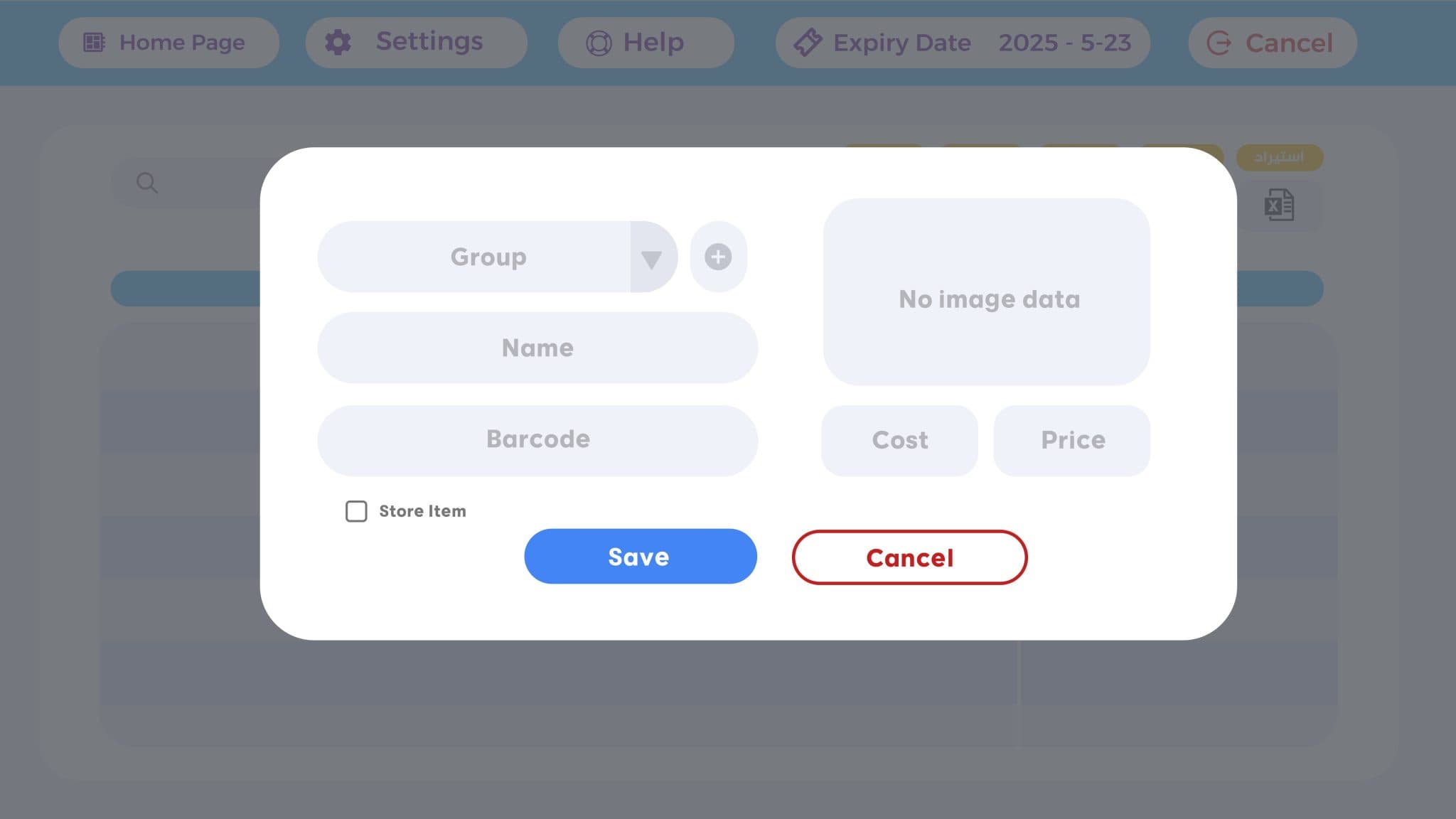This screenshot has height=819, width=1456.
Task: Enable the Store Item checkbox
Action: click(x=356, y=511)
